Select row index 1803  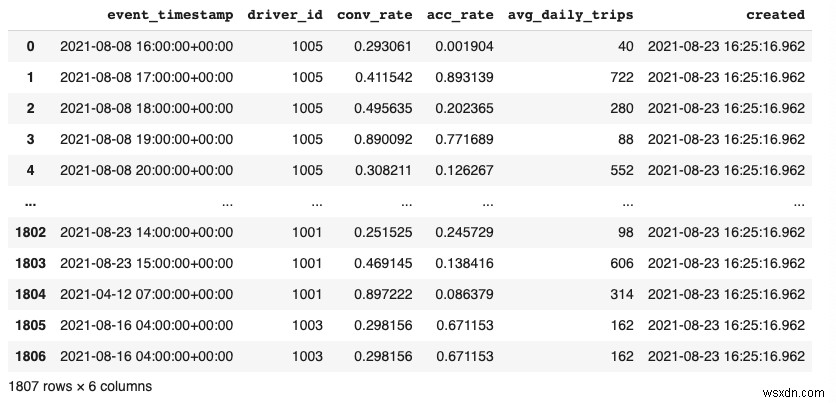coord(30,263)
